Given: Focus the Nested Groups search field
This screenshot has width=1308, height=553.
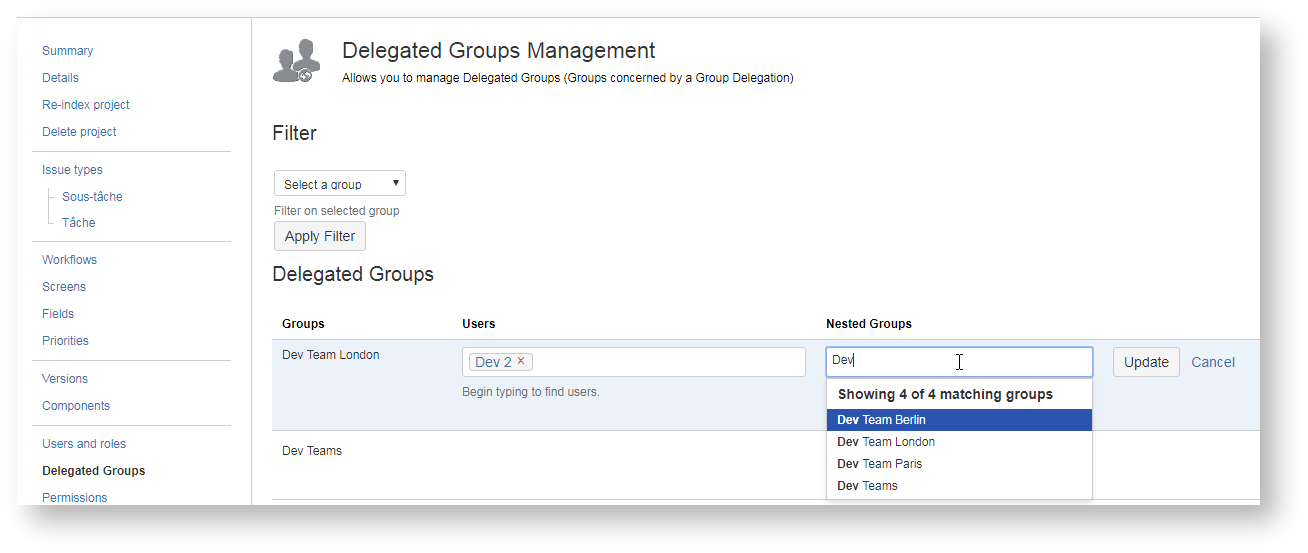Looking at the screenshot, I should pos(958,361).
